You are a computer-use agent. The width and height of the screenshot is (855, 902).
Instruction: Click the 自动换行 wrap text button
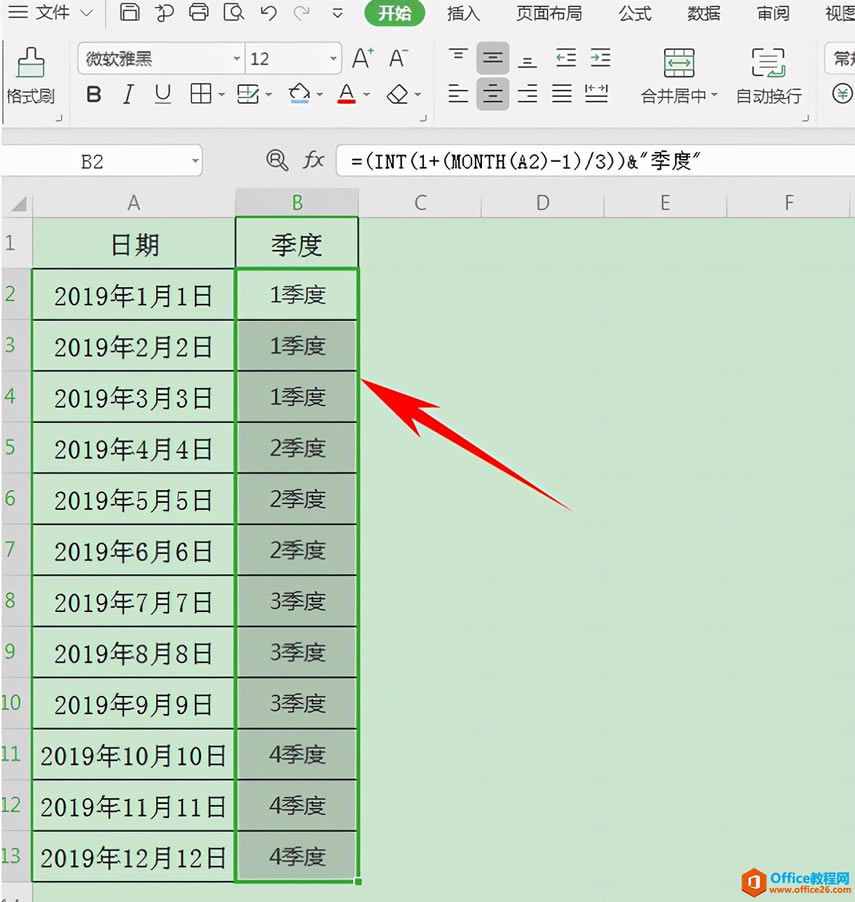tap(769, 76)
